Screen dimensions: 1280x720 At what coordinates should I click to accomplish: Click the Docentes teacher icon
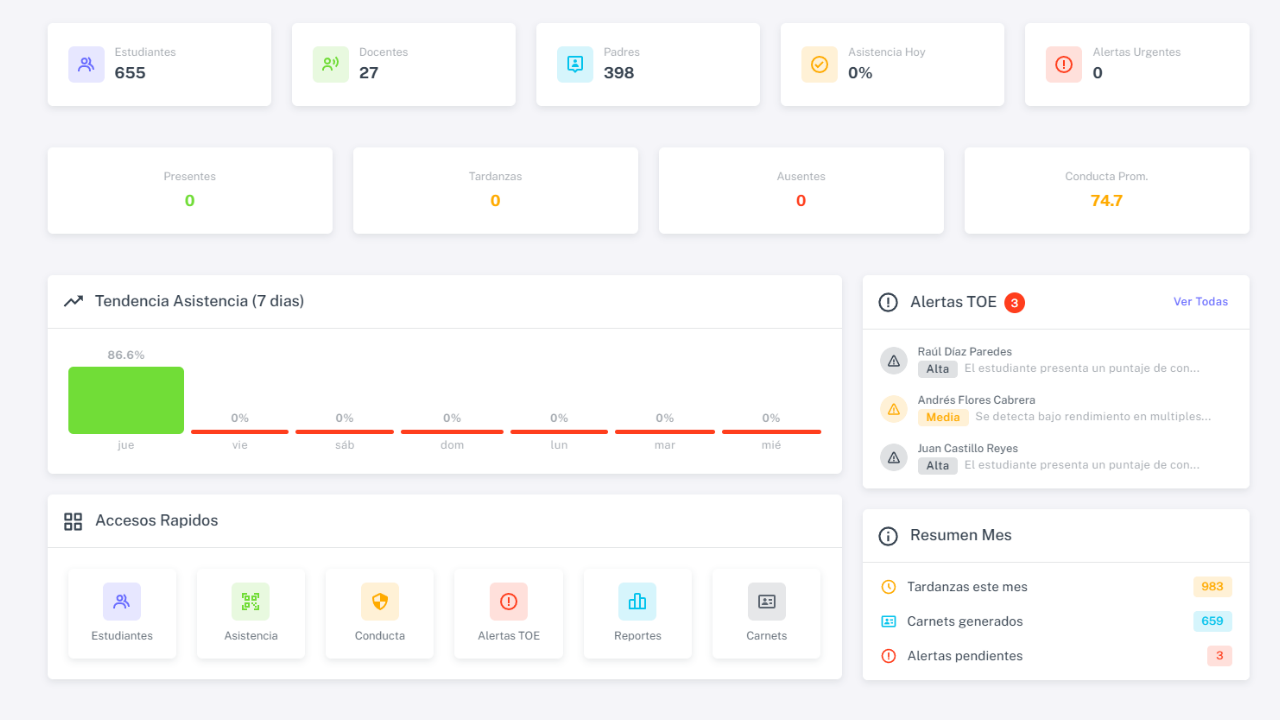pyautogui.click(x=330, y=64)
